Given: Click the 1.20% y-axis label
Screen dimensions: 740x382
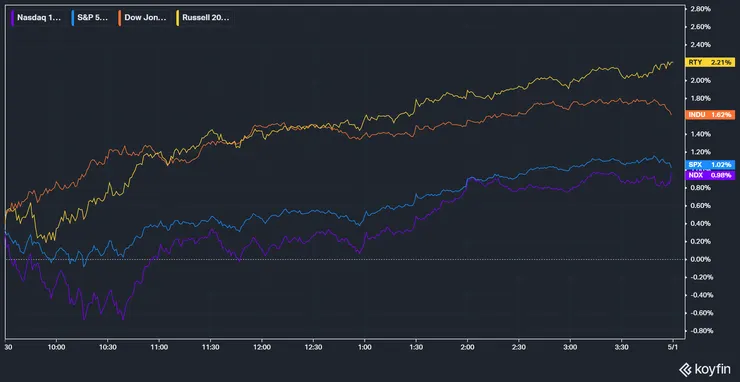Looking at the screenshot, I should pos(702,152).
